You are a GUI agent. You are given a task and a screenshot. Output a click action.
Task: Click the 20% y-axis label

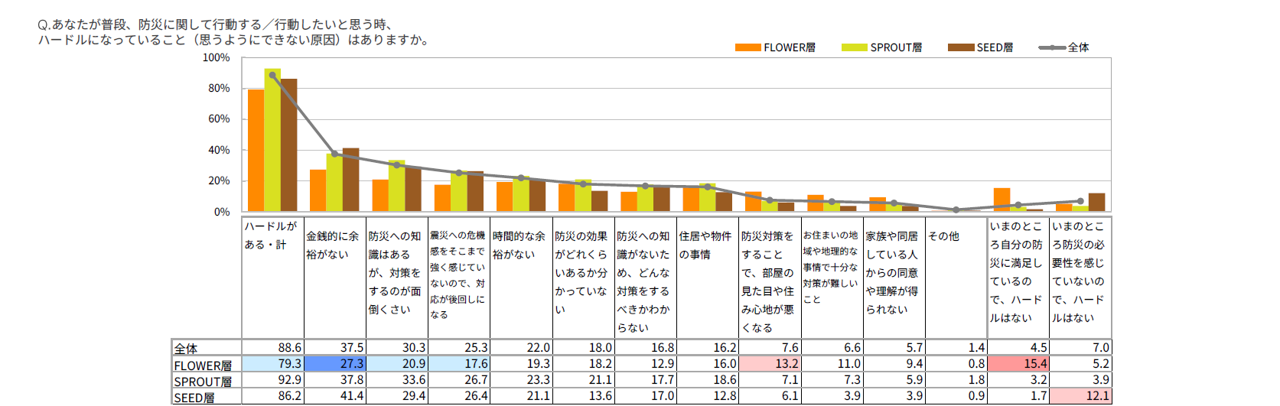coord(219,181)
